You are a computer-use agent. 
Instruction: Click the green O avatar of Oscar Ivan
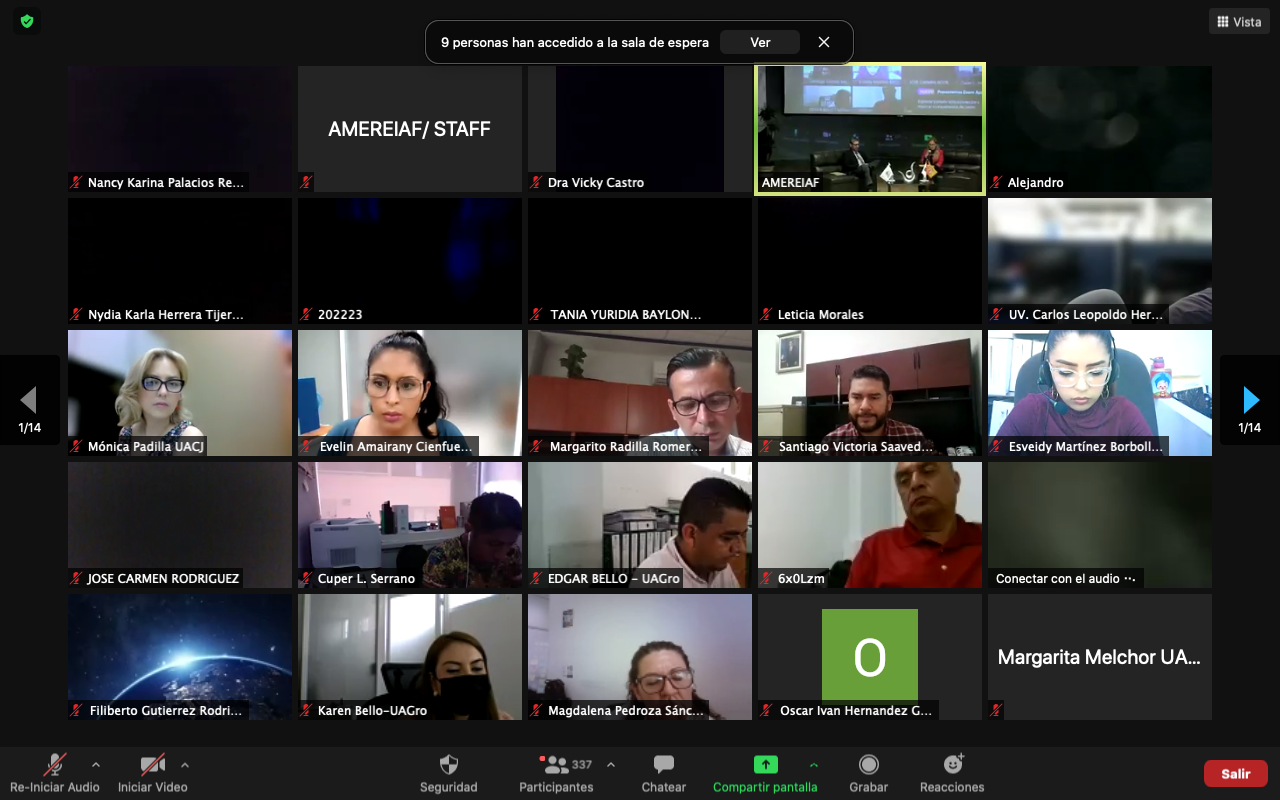(870, 655)
